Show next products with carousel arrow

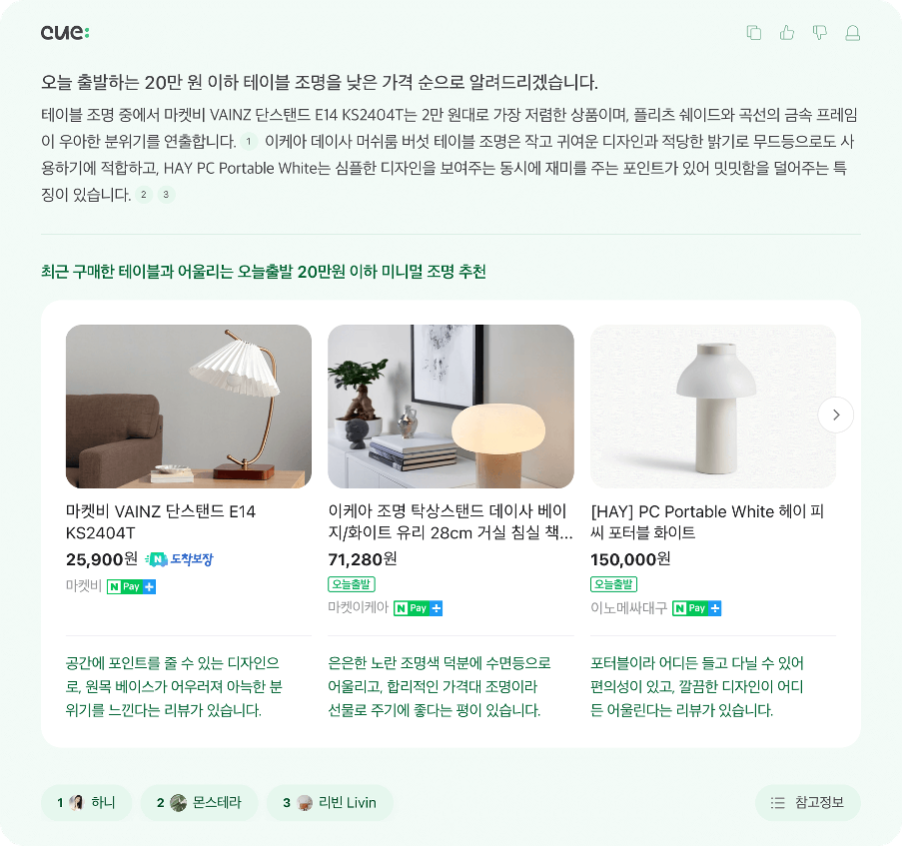pos(835,414)
